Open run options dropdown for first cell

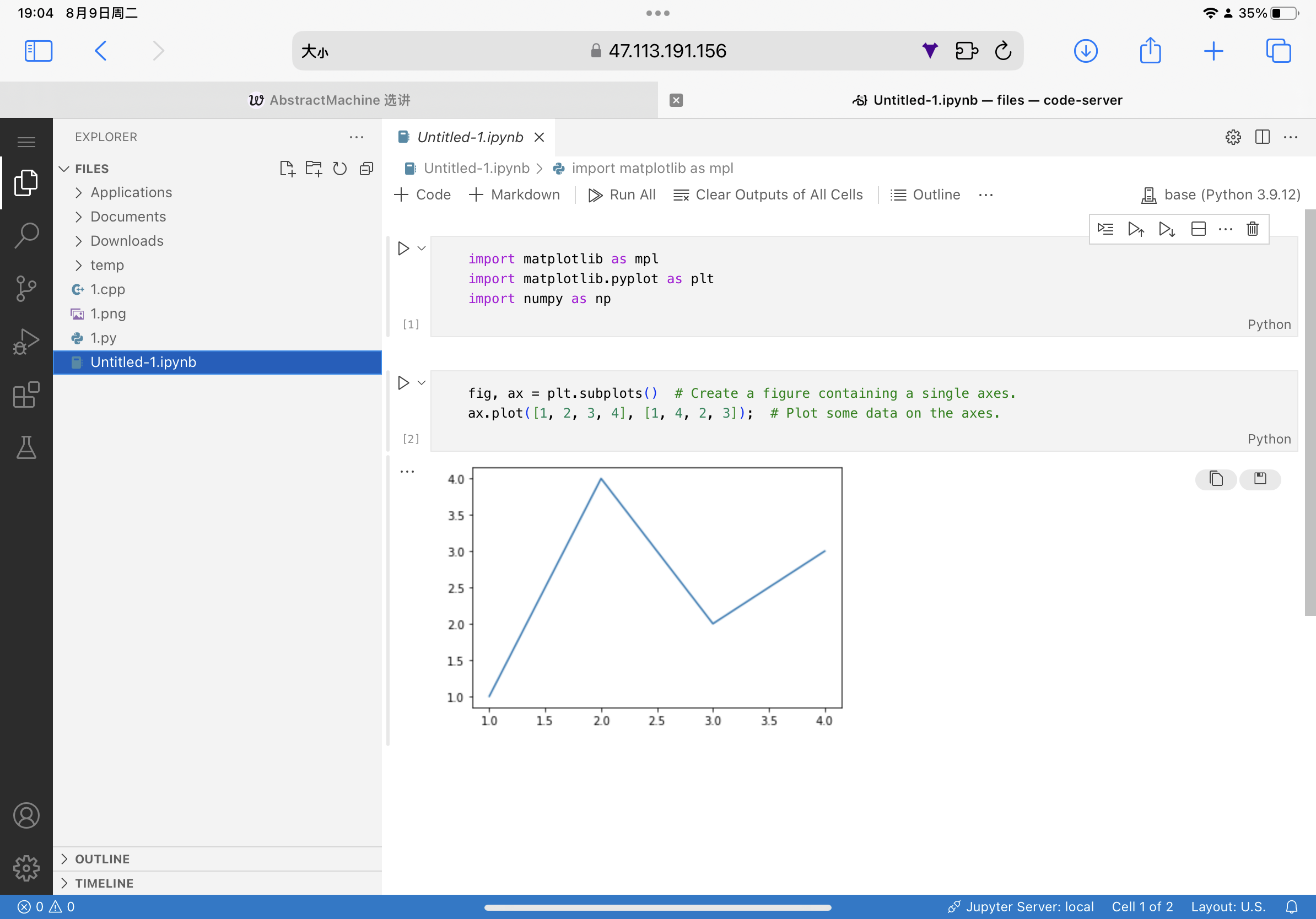click(422, 248)
